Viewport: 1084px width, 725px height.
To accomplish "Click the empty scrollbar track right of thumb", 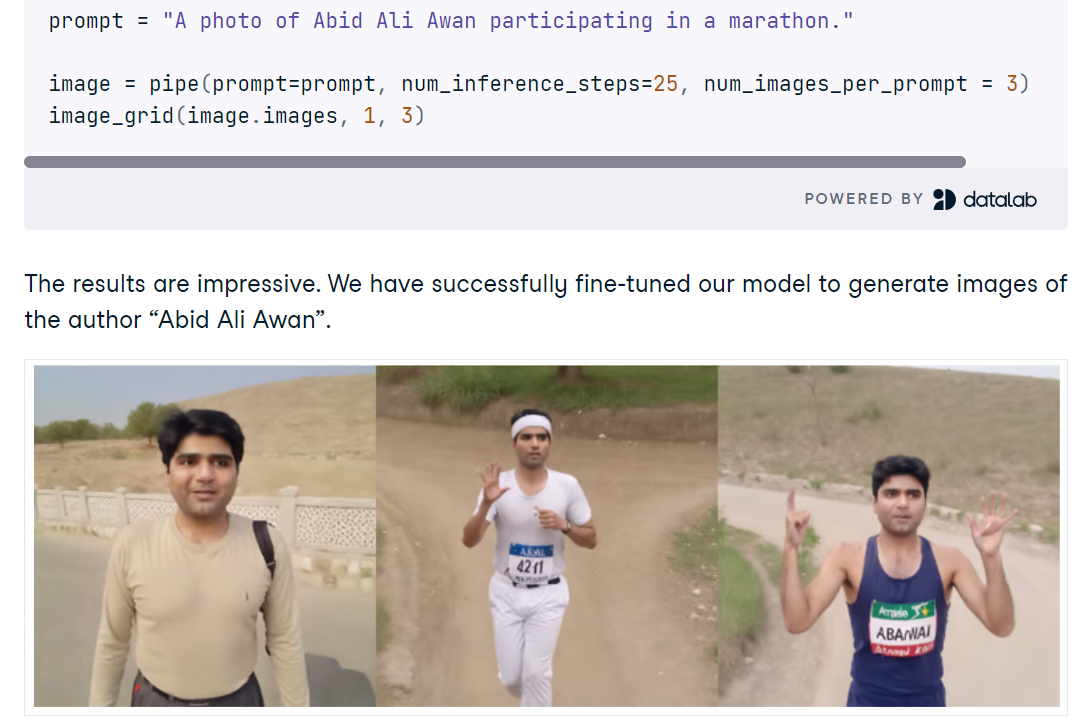I will coord(1016,162).
